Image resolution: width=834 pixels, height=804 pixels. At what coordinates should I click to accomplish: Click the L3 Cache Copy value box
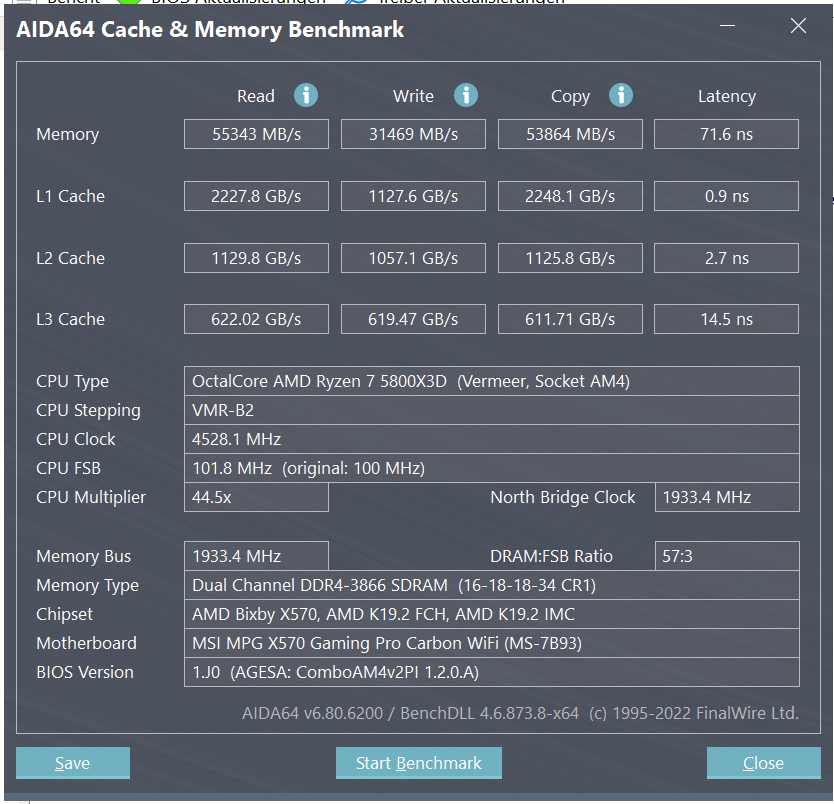click(x=570, y=319)
